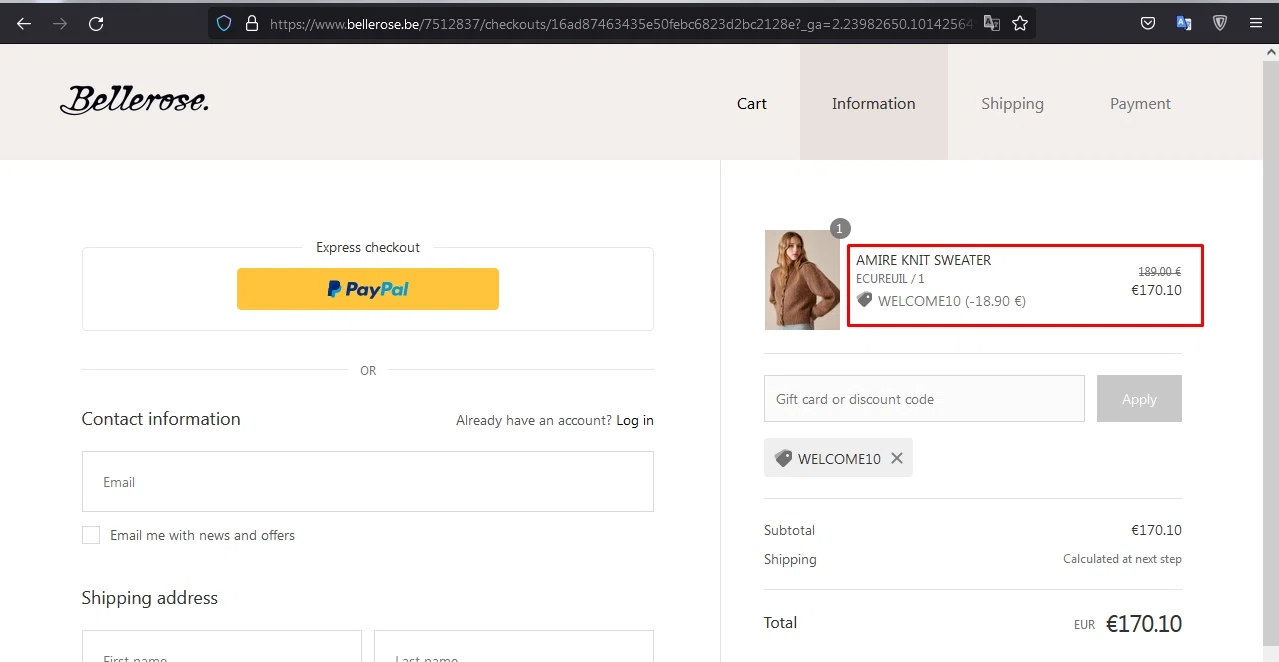Viewport: 1279px width, 662px height.
Task: Reload the page with the refresh icon
Action: 96,23
